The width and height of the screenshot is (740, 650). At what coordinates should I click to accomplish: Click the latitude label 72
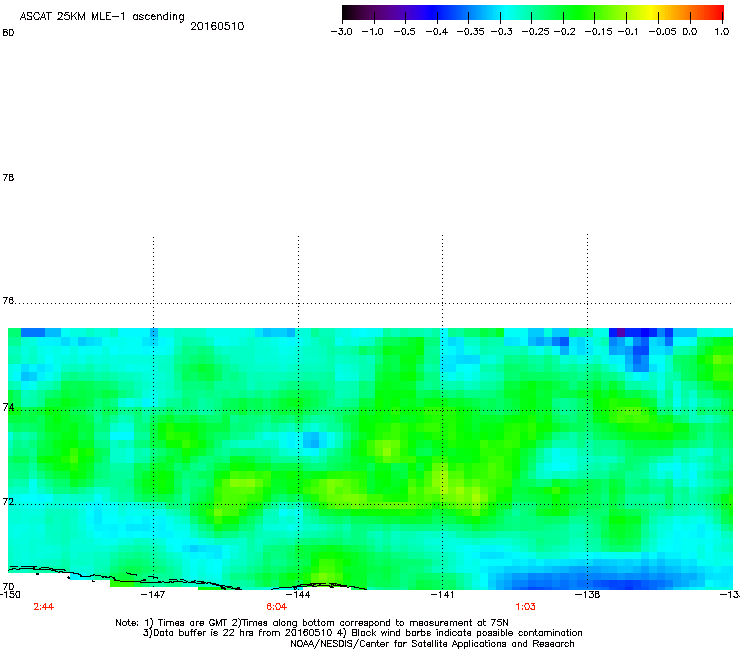[8, 501]
